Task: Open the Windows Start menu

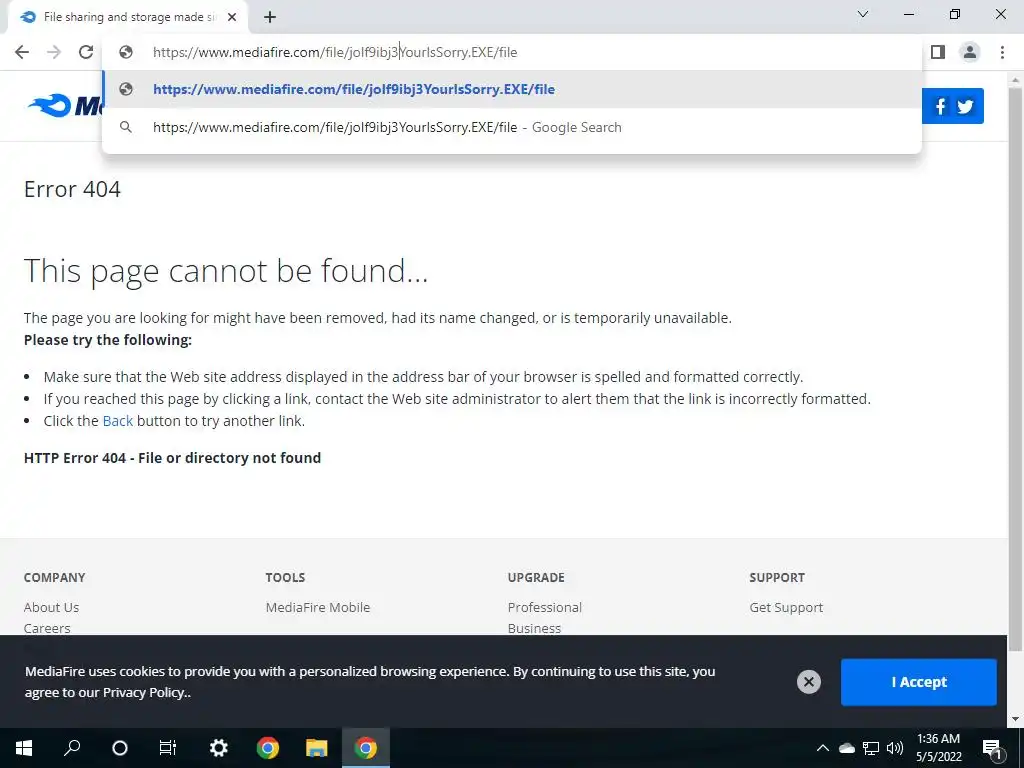Action: pyautogui.click(x=24, y=748)
